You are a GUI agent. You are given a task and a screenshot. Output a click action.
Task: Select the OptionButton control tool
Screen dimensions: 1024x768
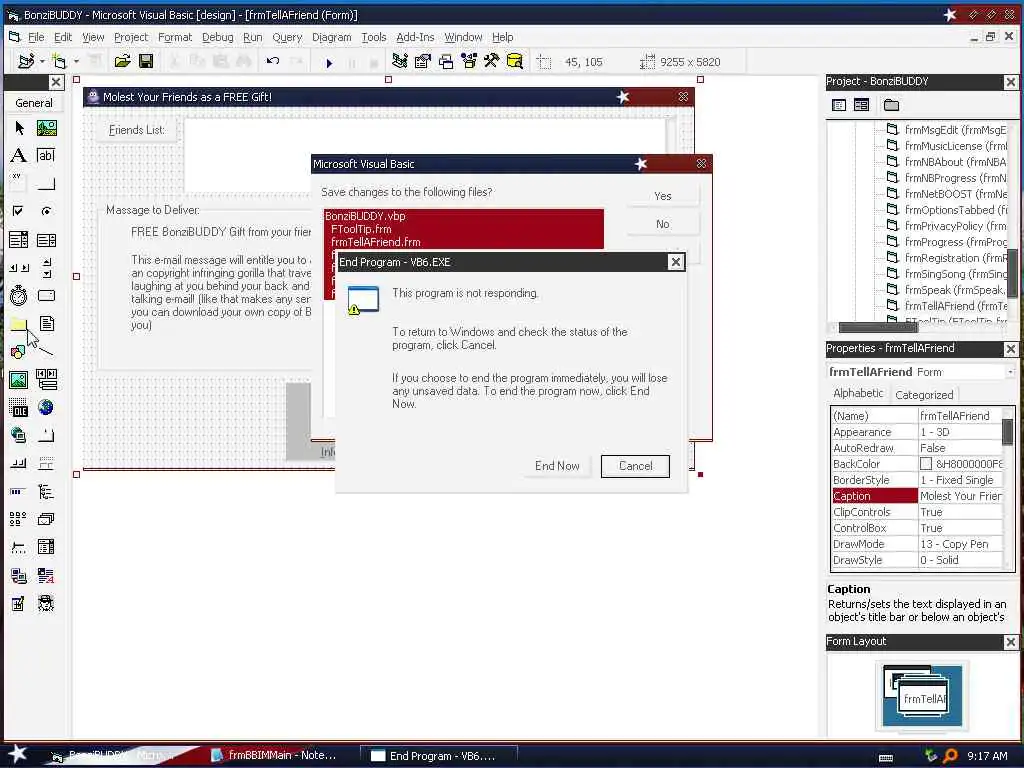(x=46, y=211)
